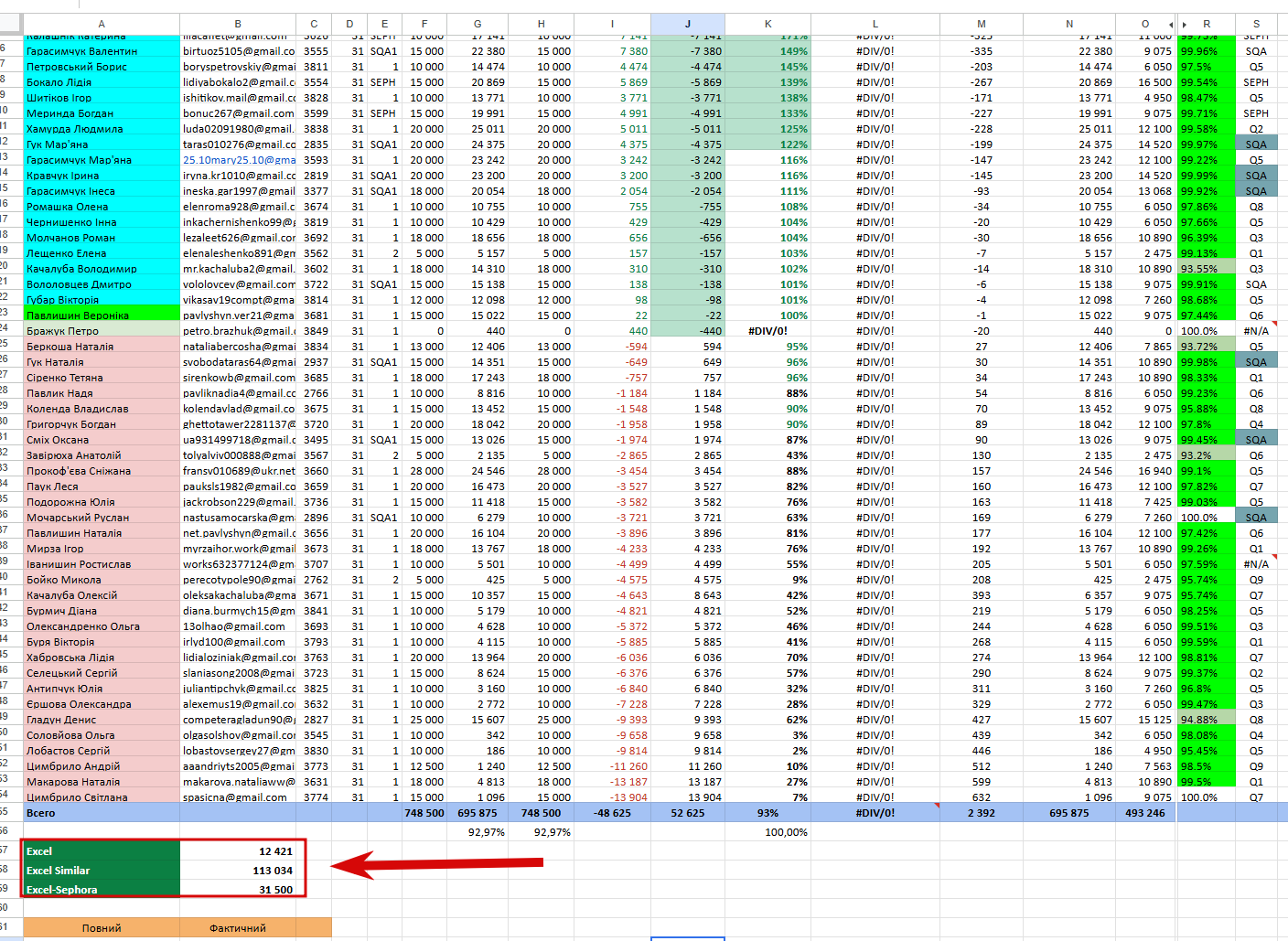Click the cell 'Іванишин Ростислав'

tap(102, 564)
